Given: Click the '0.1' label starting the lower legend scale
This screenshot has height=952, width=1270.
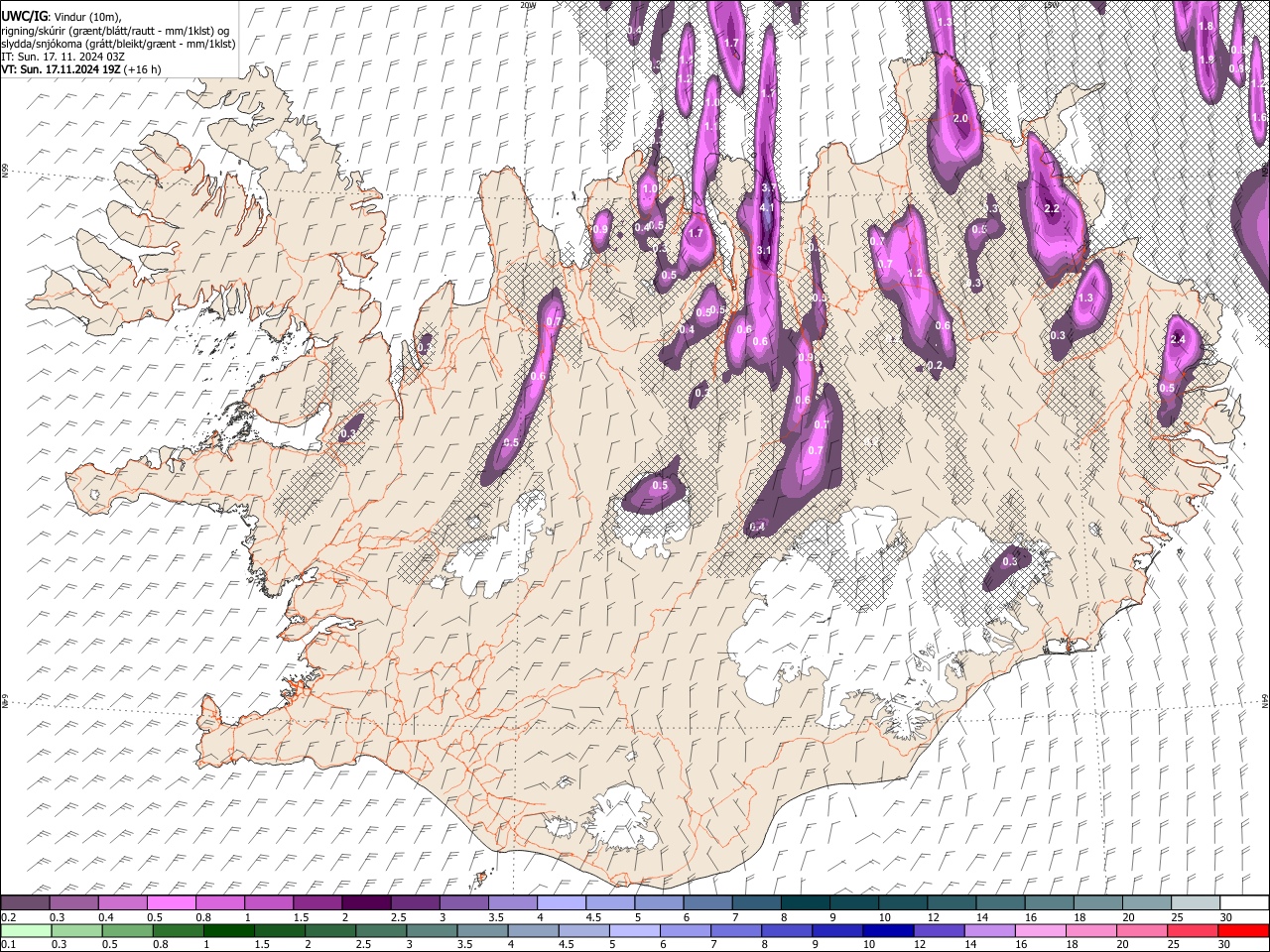Looking at the screenshot, I should pyautogui.click(x=8, y=944).
